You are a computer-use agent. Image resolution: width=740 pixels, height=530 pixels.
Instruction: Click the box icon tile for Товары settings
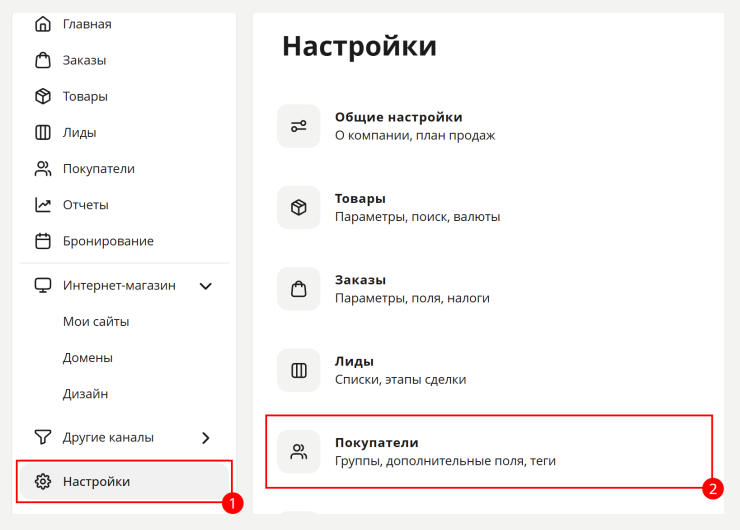(x=299, y=207)
